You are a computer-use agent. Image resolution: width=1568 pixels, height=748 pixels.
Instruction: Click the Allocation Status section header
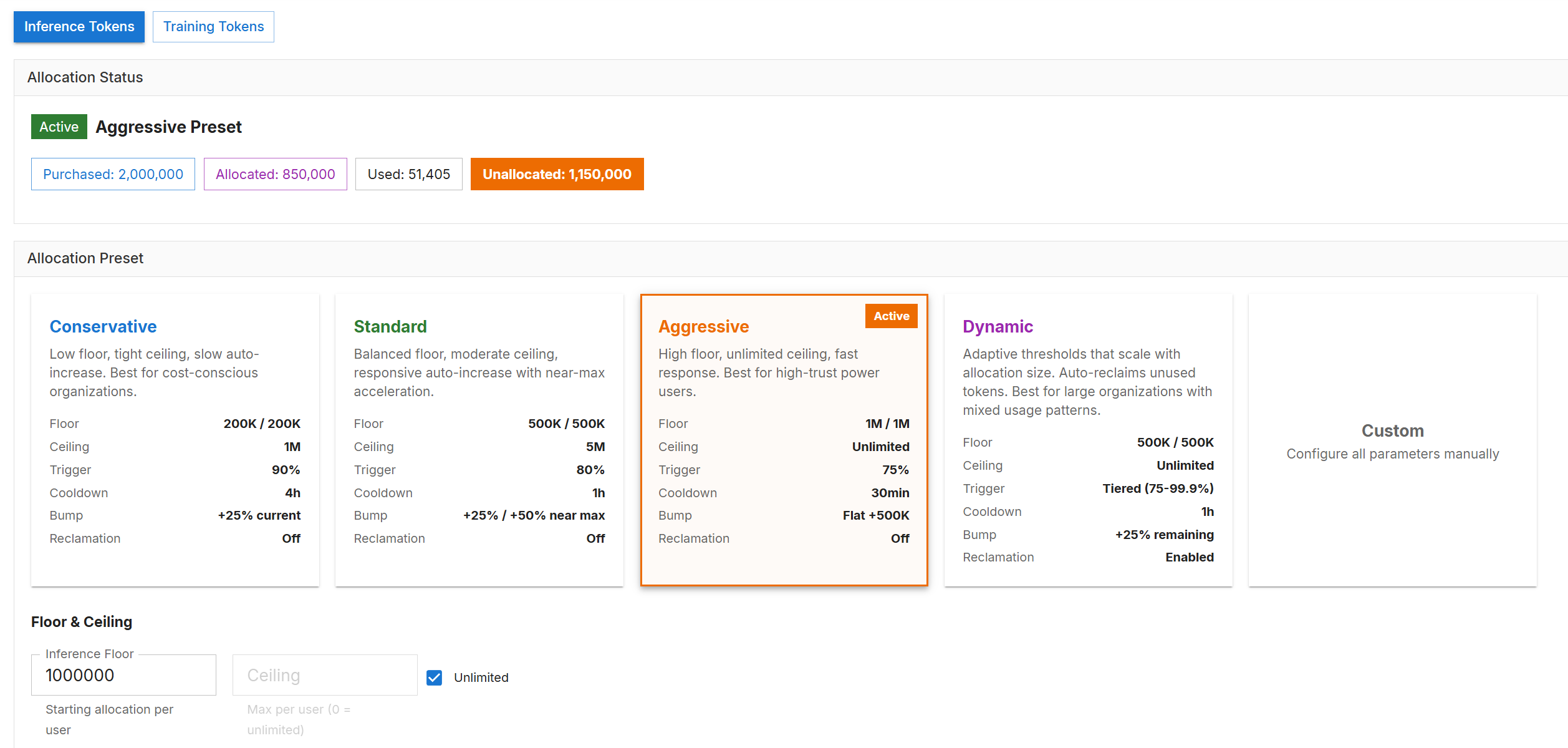click(x=85, y=77)
